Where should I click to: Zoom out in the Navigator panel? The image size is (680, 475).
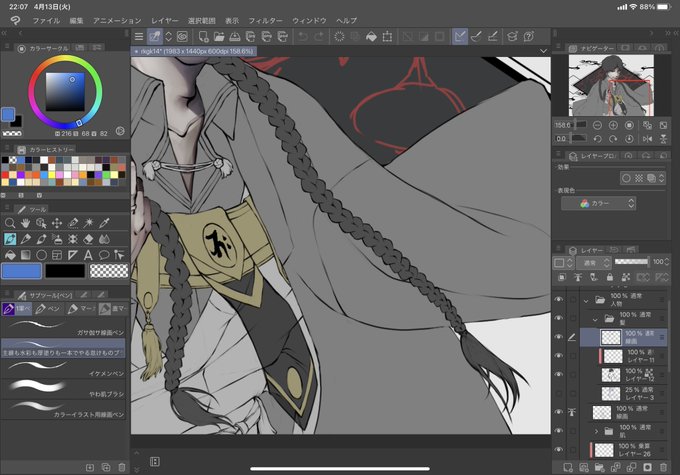[597, 125]
